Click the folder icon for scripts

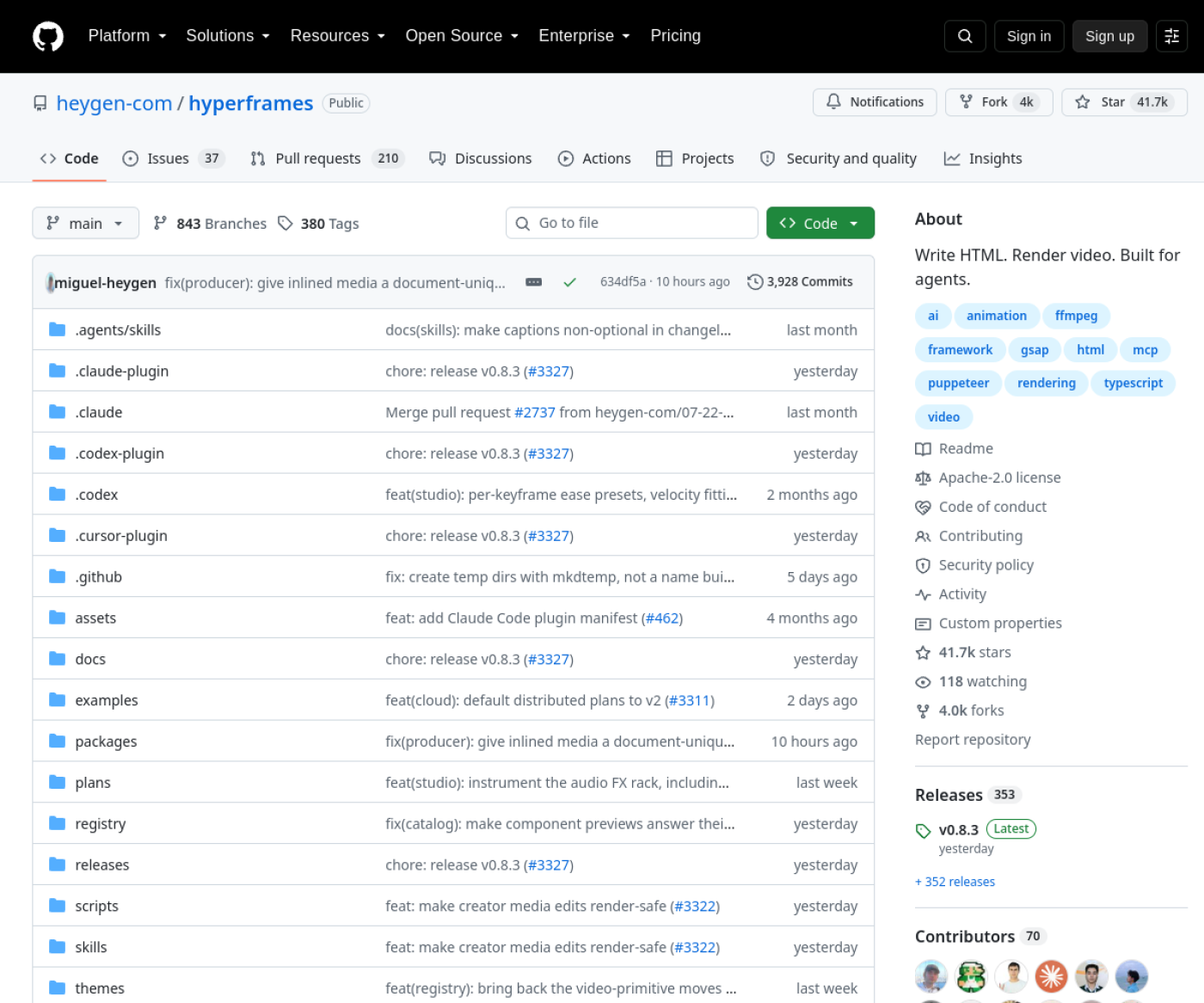pos(58,906)
